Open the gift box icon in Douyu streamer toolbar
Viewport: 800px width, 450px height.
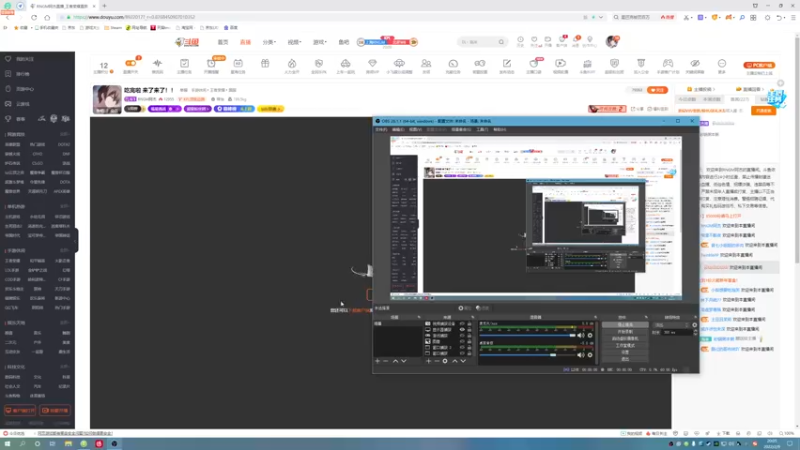265,63
